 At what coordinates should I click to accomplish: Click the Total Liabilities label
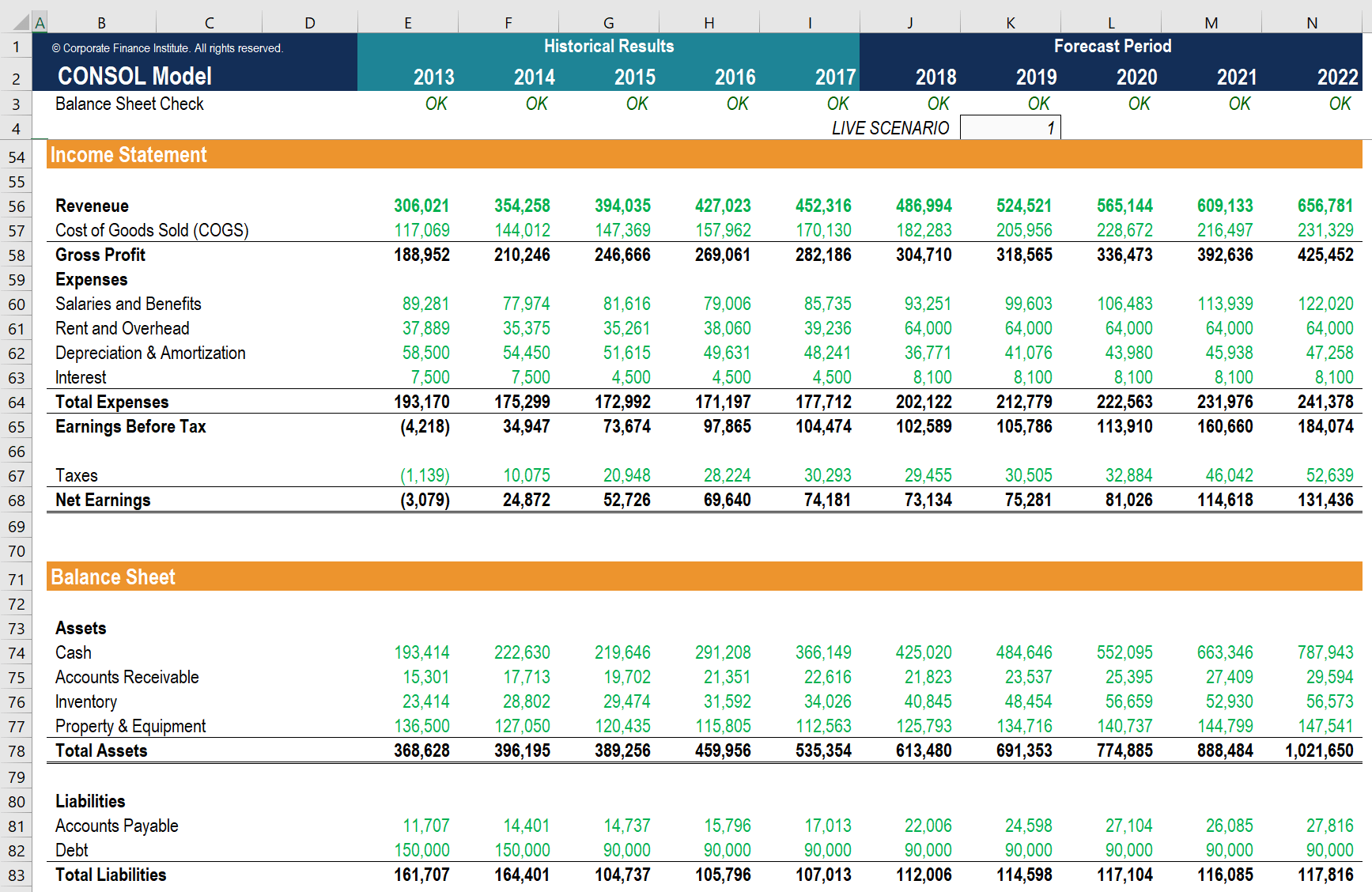tap(111, 875)
